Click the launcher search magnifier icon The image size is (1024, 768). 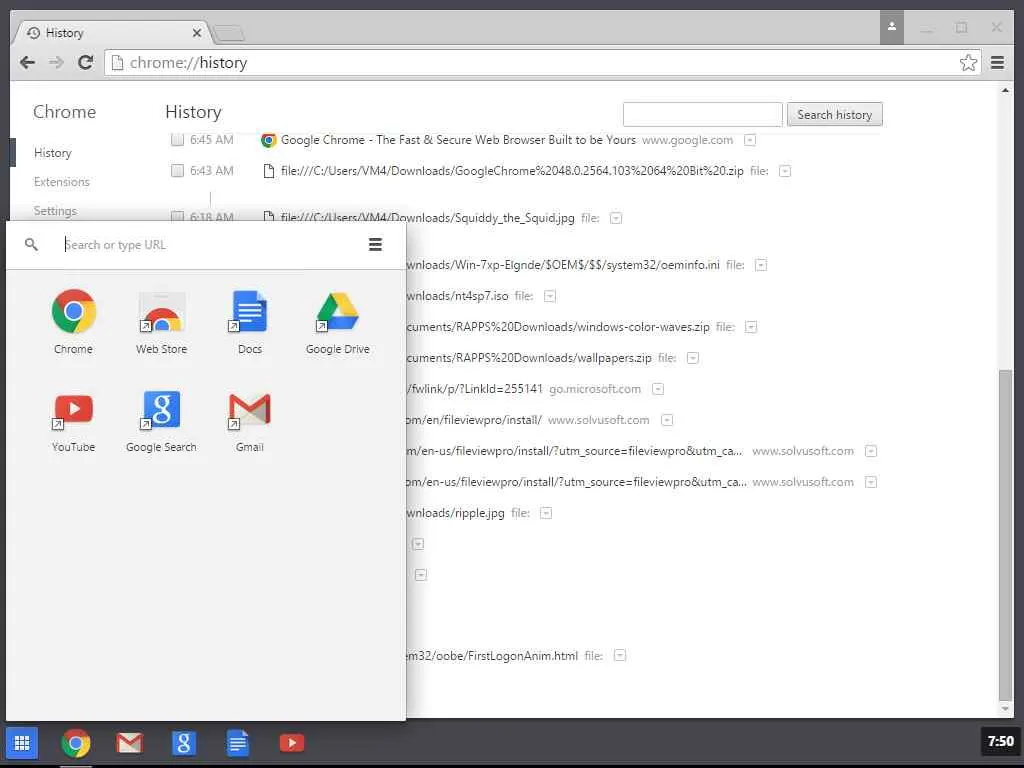pyautogui.click(x=31, y=244)
